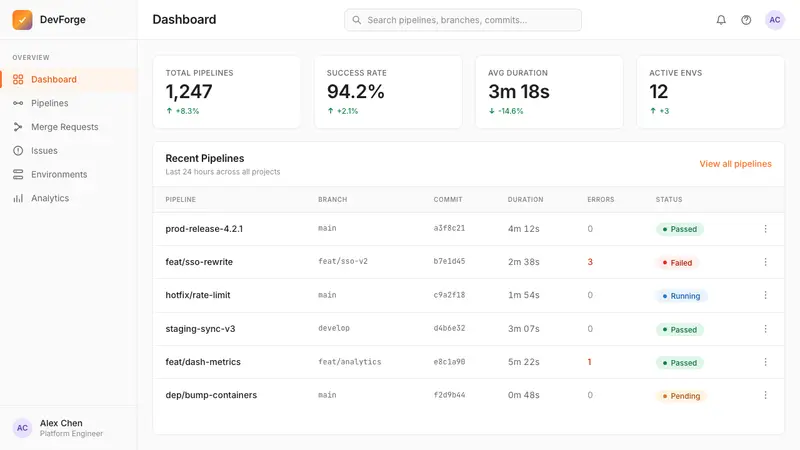Click branch feat/analytics
The width and height of the screenshot is (800, 450).
coord(349,362)
